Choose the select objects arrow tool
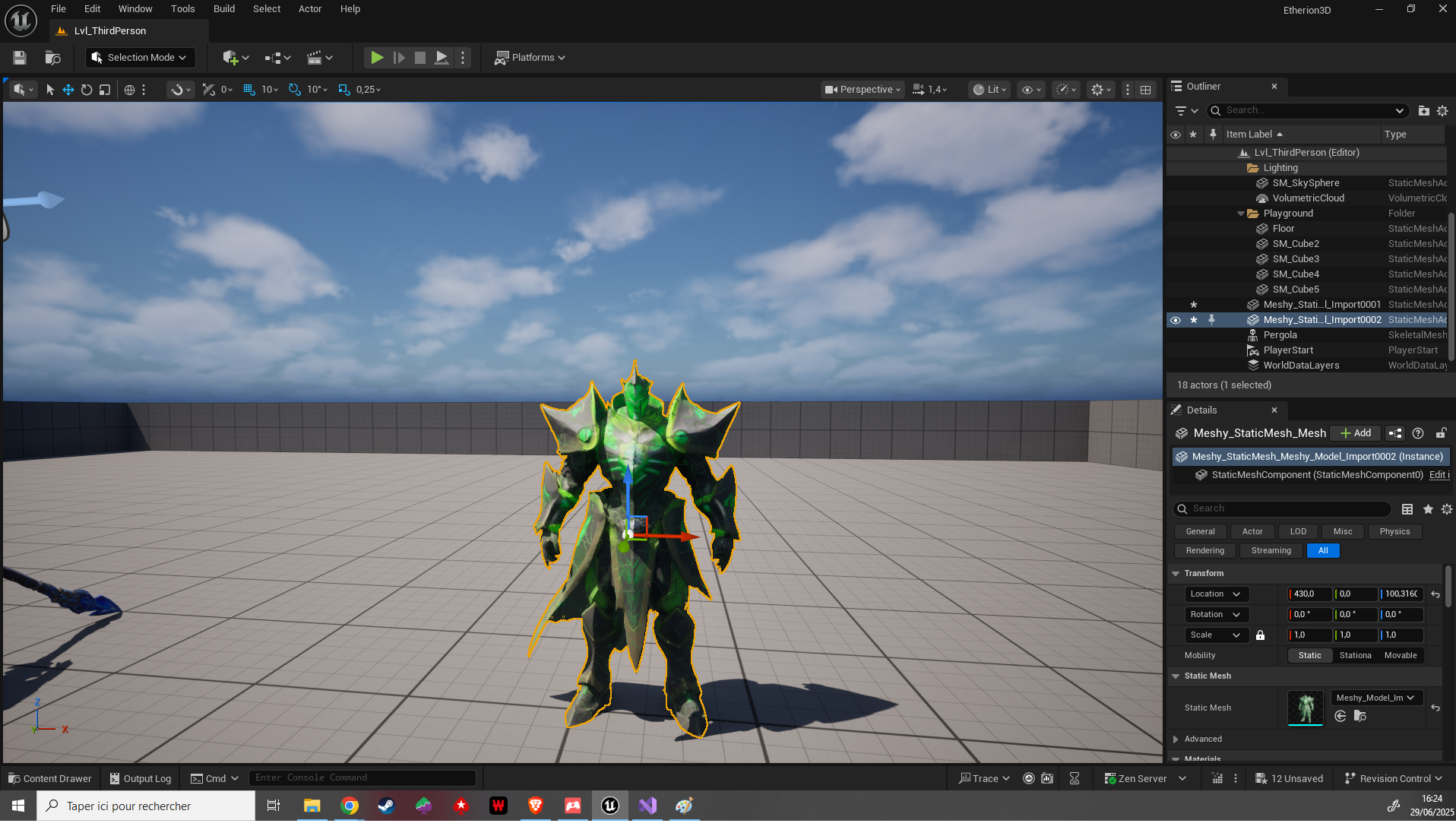 click(50, 90)
